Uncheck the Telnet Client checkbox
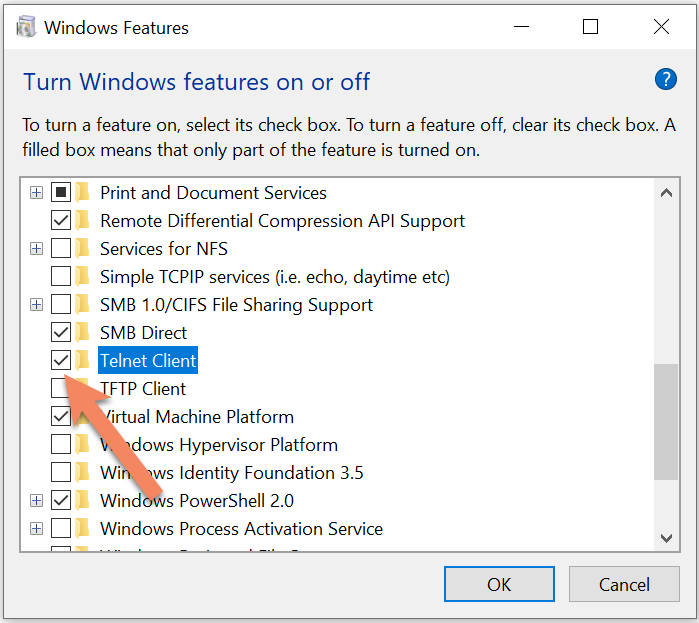The image size is (699, 623). coord(61,360)
